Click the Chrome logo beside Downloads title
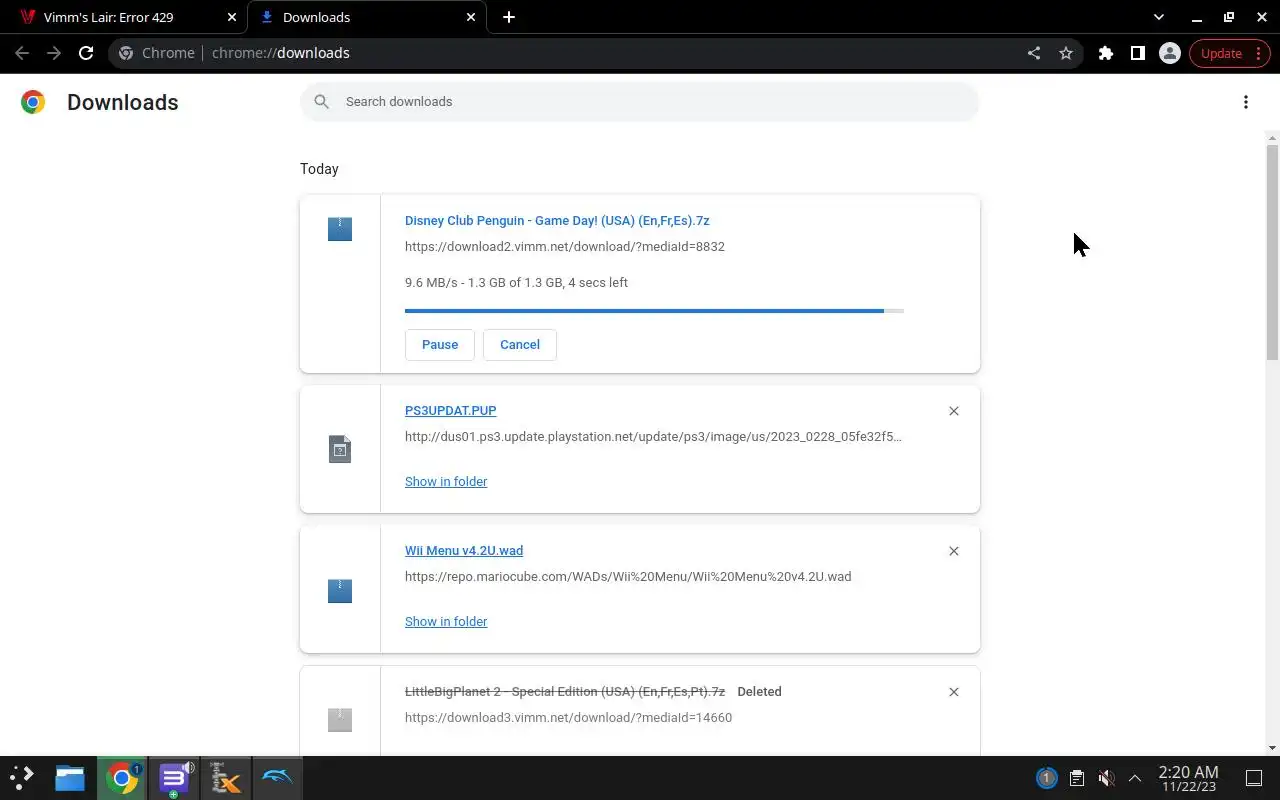The width and height of the screenshot is (1280, 800). pos(33,102)
